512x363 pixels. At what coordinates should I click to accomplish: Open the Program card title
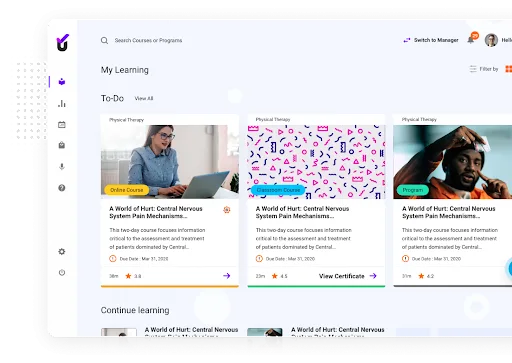pyautogui.click(x=449, y=212)
